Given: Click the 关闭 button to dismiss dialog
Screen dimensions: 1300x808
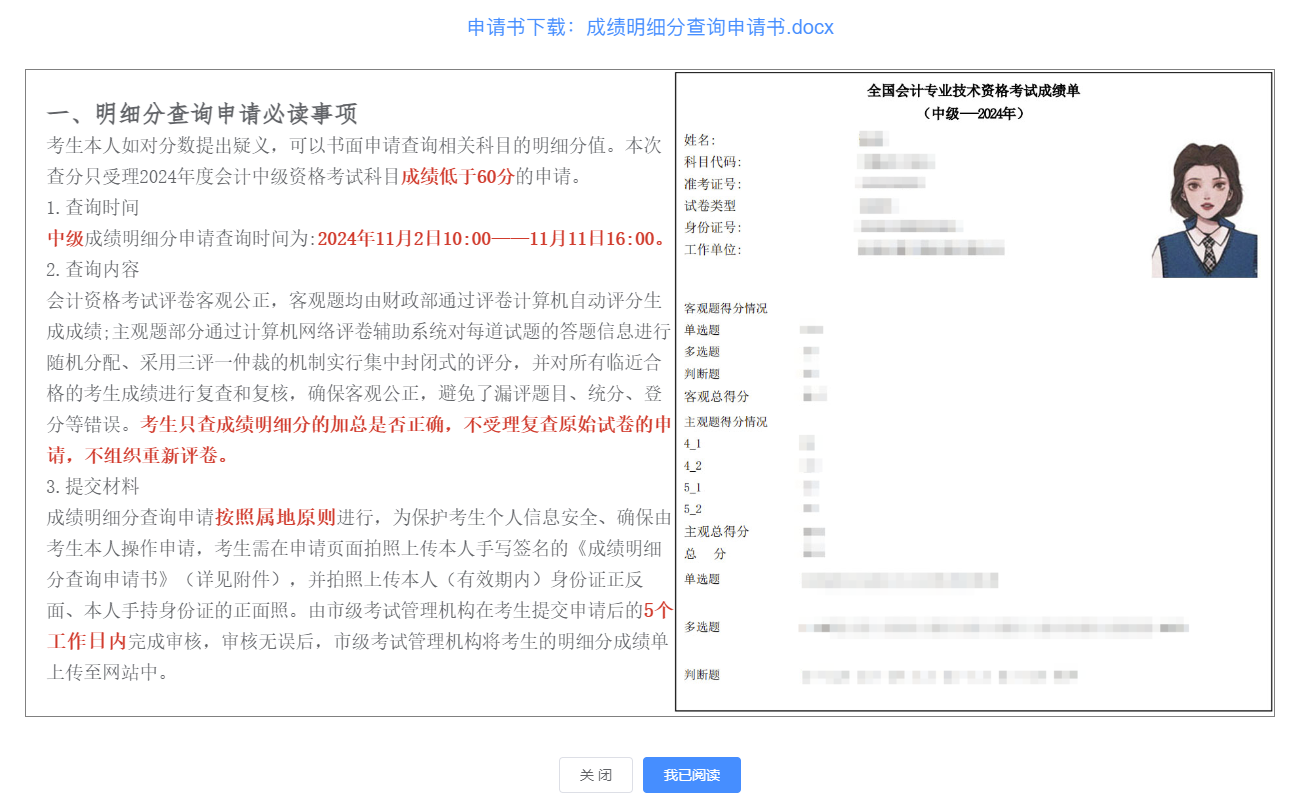Looking at the screenshot, I should pyautogui.click(x=595, y=774).
